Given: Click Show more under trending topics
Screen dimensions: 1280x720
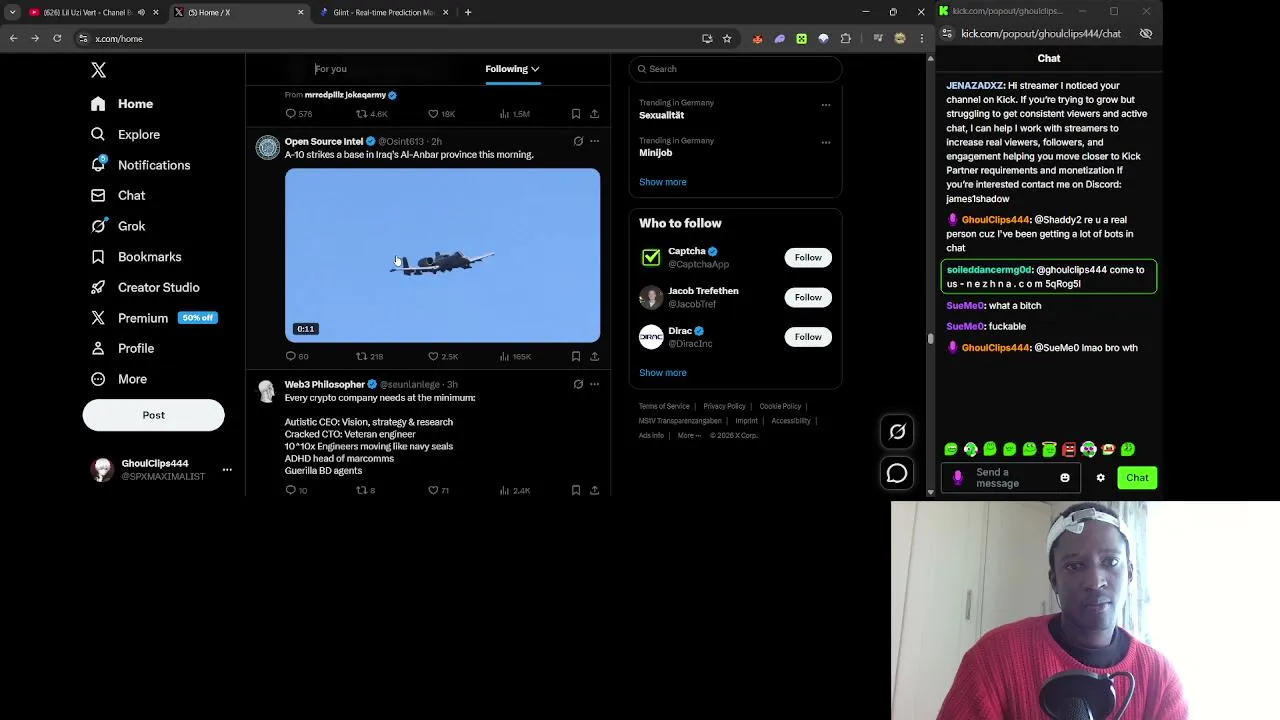Looking at the screenshot, I should pos(663,182).
